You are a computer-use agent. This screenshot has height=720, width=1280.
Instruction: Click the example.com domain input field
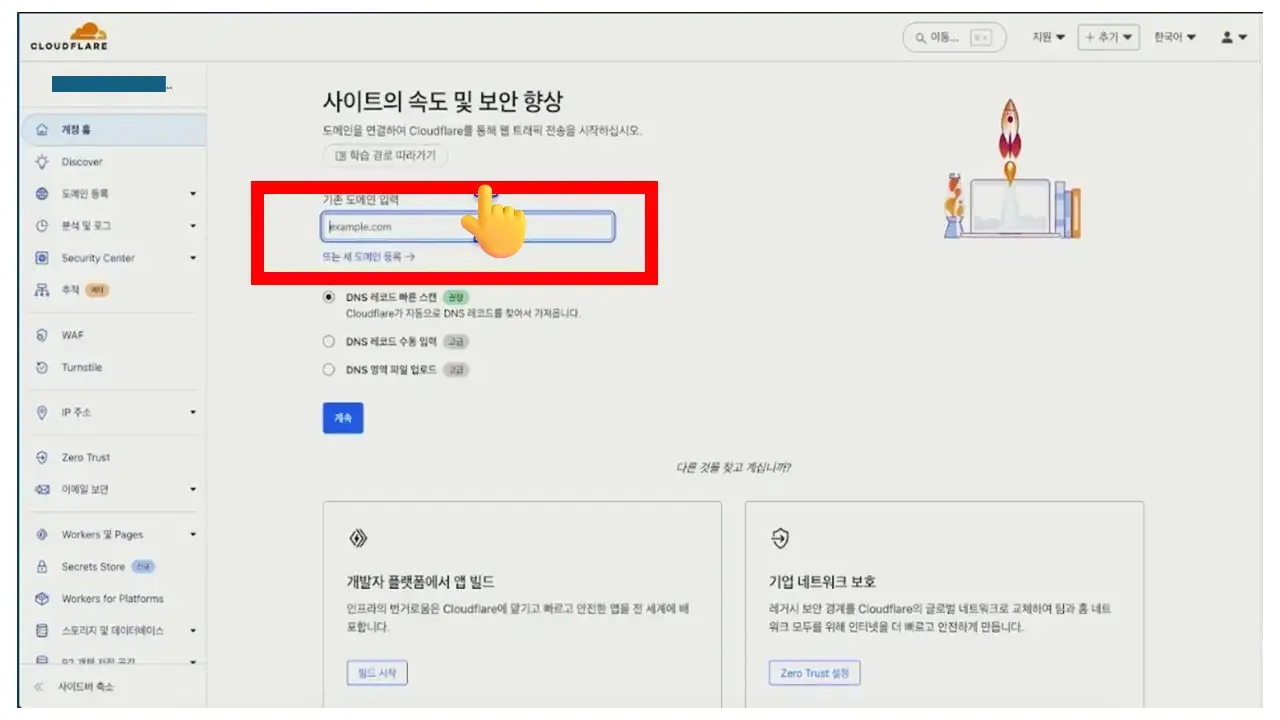tap(468, 227)
